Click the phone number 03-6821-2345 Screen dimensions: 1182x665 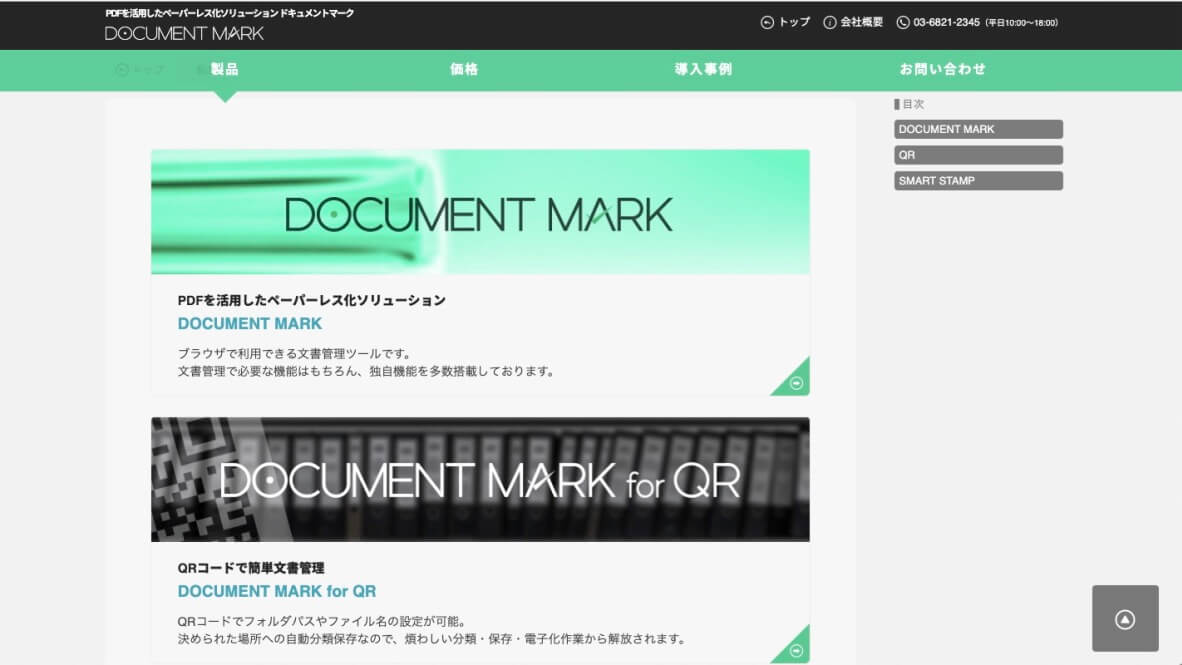point(943,21)
